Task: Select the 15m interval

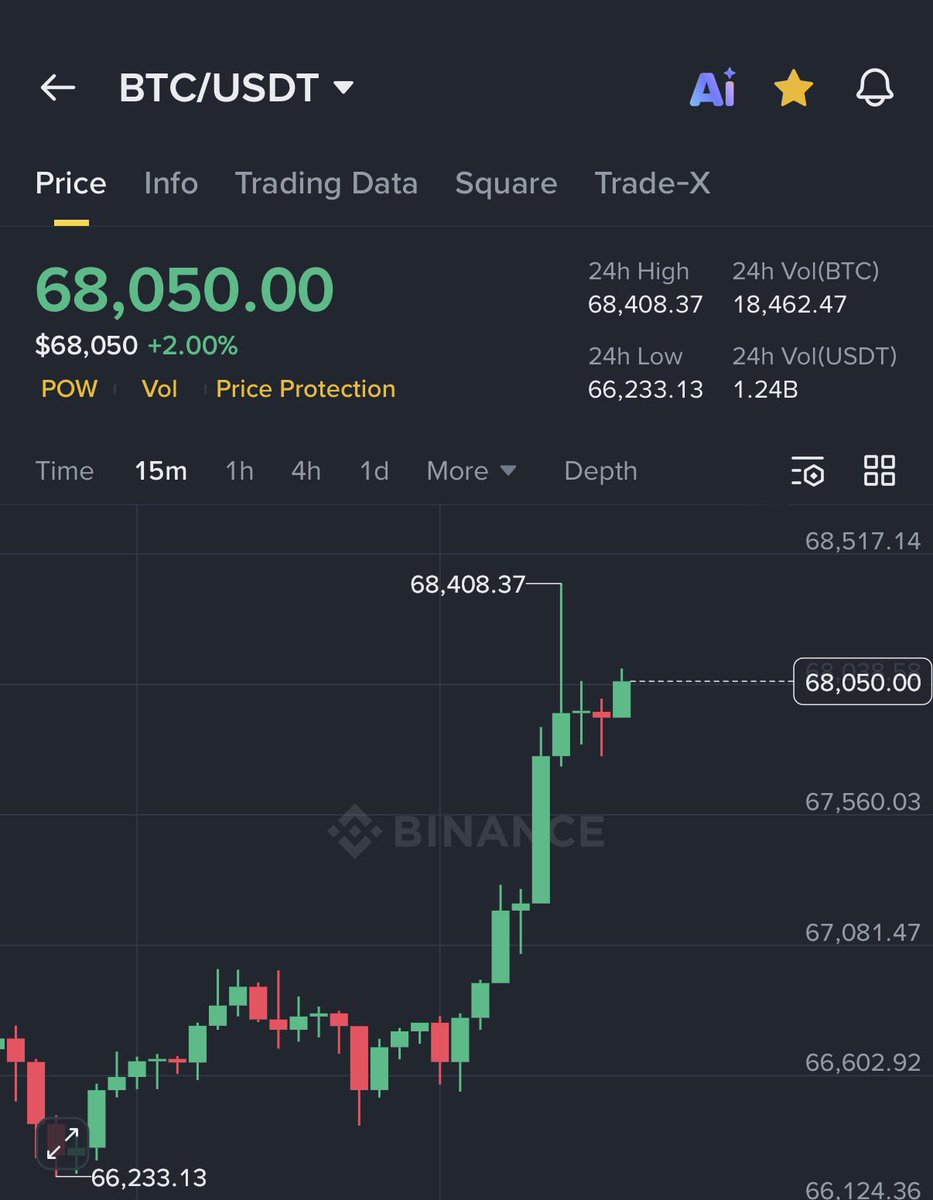Action: pyautogui.click(x=161, y=471)
